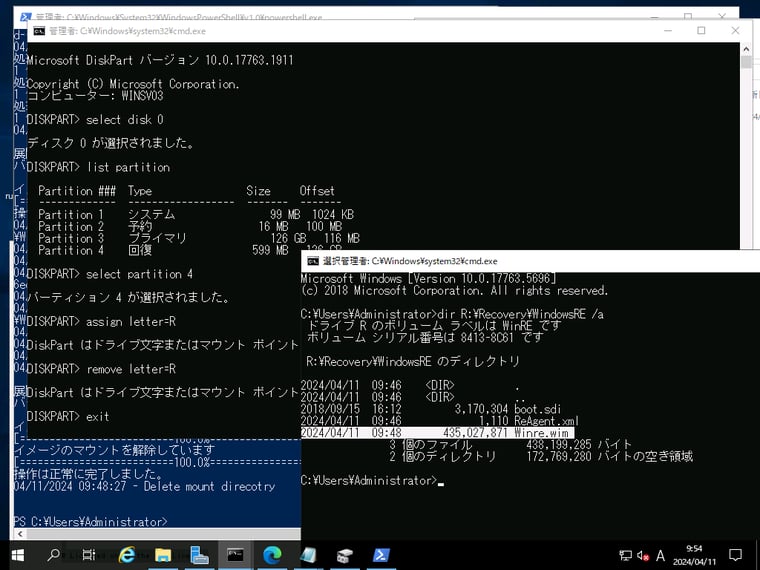Click the highlighted Winre.wim line
The height and width of the screenshot is (570, 760).
pyautogui.click(x=438, y=432)
